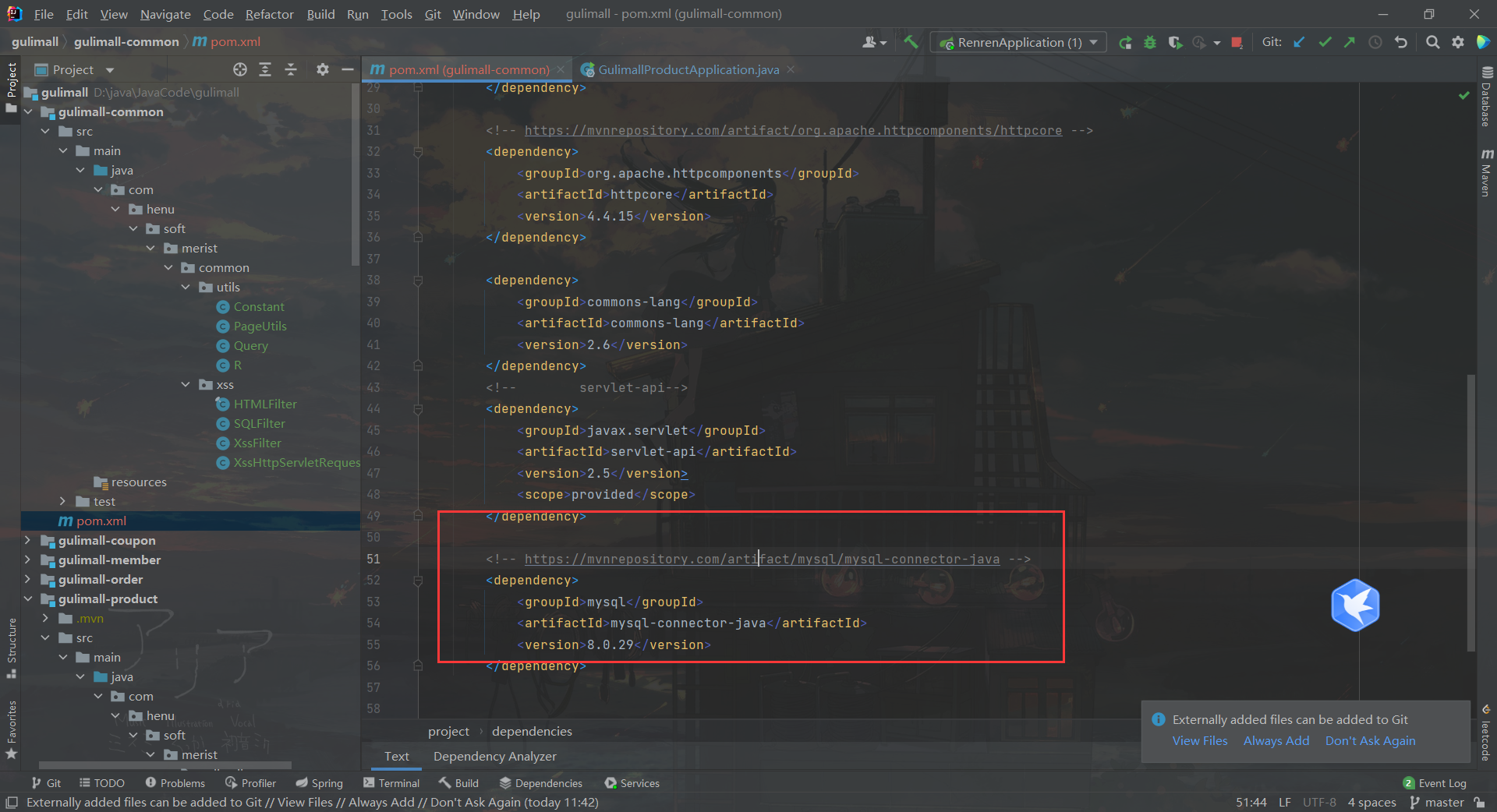Open the Event Log button
The width and height of the screenshot is (1497, 812).
[x=1435, y=783]
